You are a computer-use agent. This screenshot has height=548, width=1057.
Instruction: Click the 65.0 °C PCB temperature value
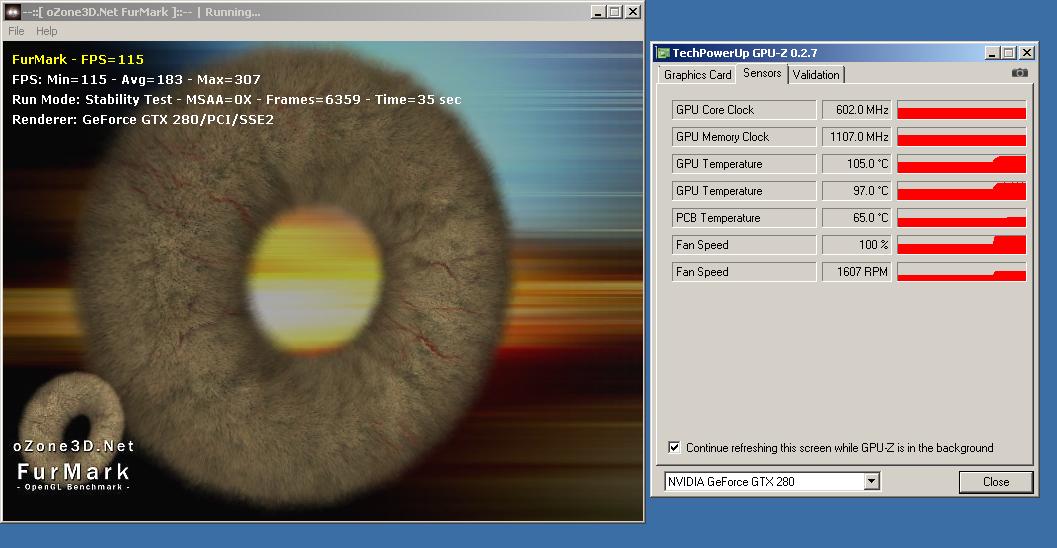pyautogui.click(x=857, y=218)
